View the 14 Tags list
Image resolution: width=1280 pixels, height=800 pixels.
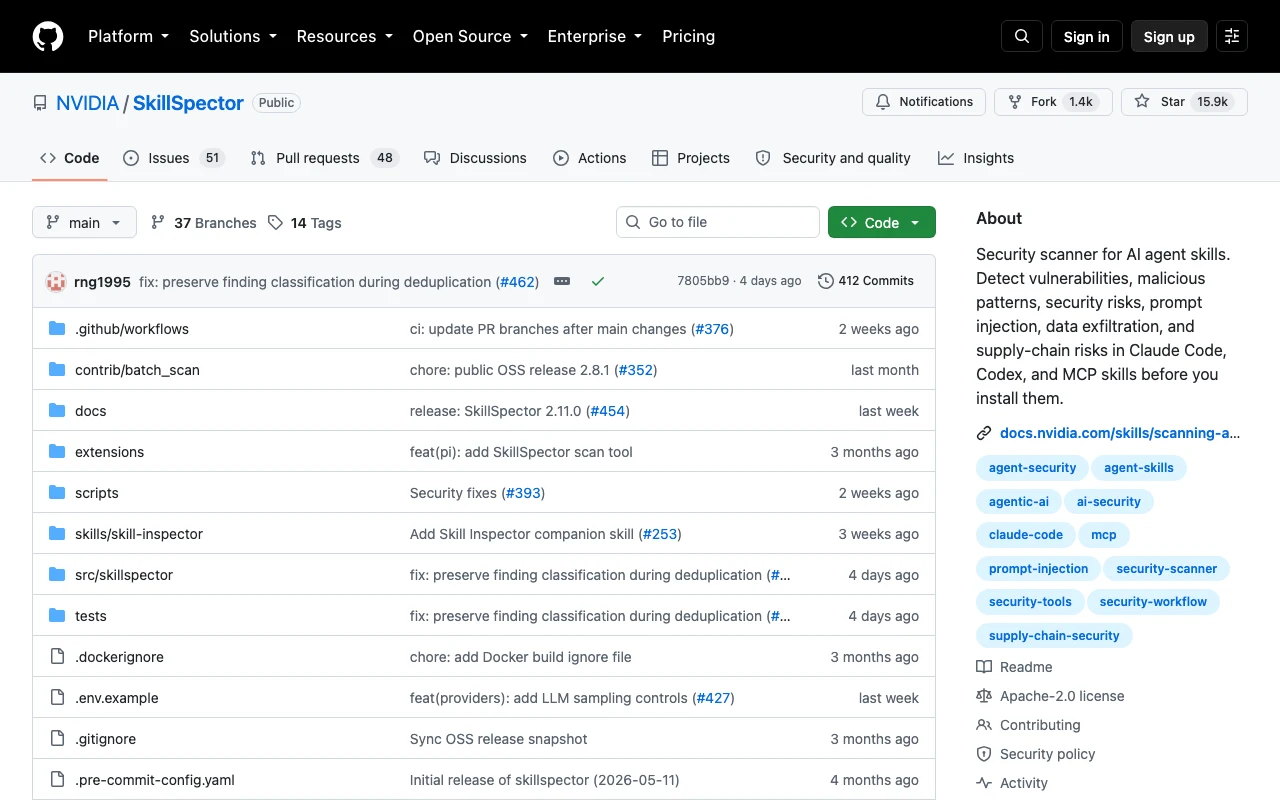[x=305, y=222]
